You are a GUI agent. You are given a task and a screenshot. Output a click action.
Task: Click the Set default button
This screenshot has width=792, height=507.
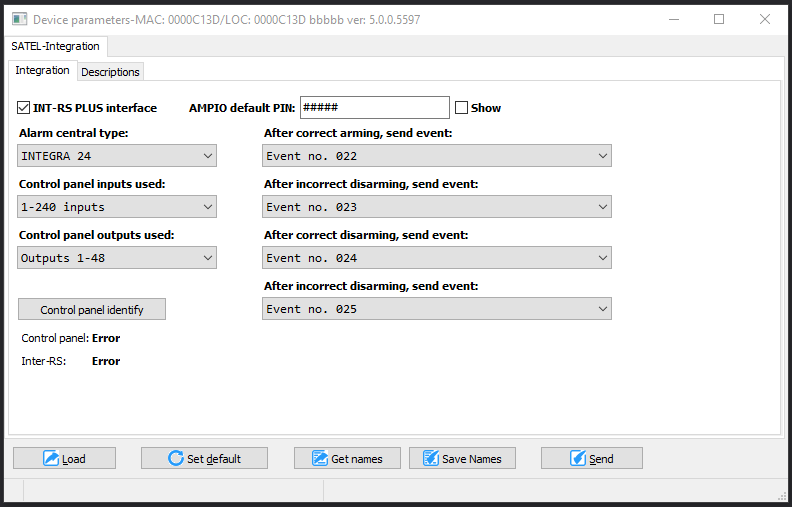point(204,458)
